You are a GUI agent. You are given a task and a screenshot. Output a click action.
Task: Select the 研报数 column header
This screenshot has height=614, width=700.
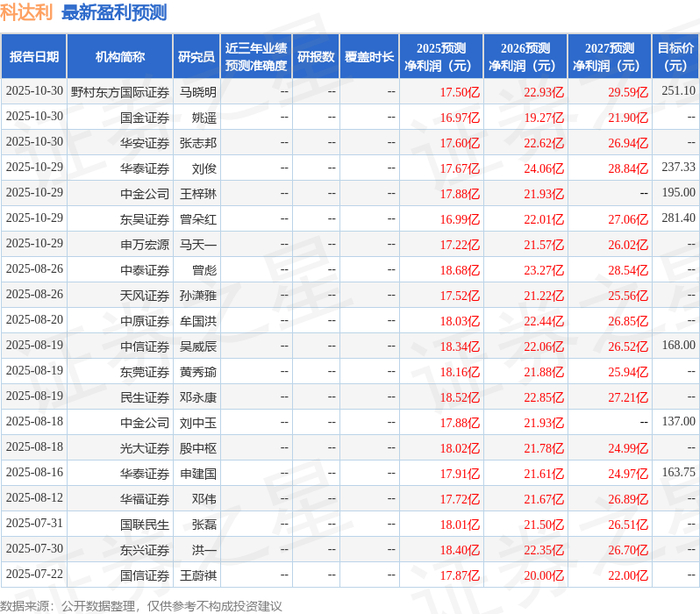click(x=316, y=57)
